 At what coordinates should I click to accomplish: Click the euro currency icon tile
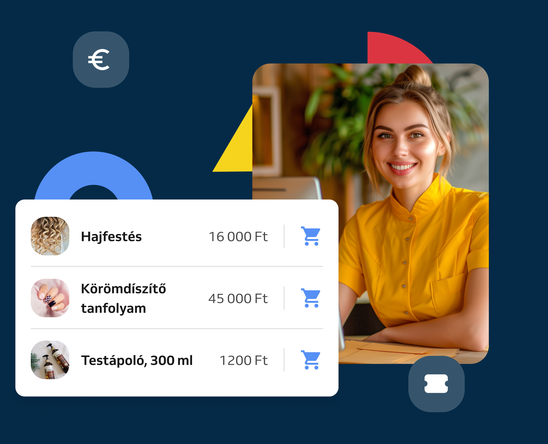coord(101,59)
